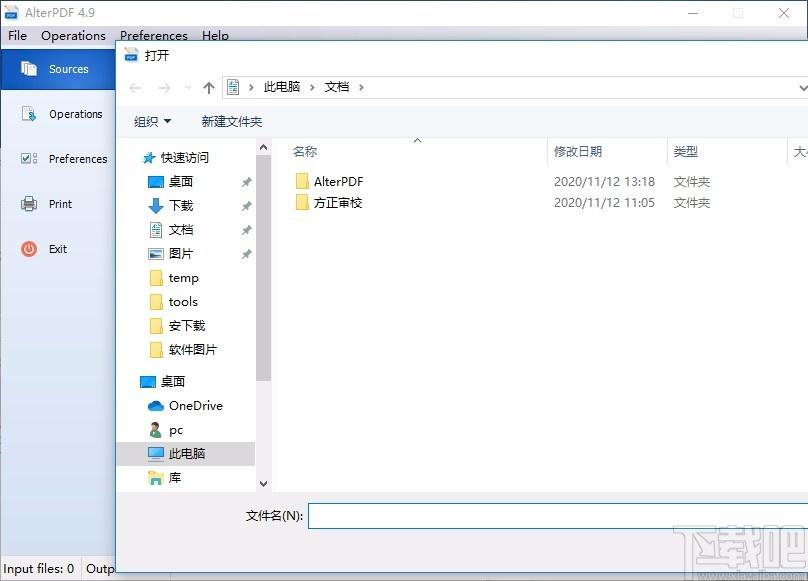Click the Print printer icon
The height and width of the screenshot is (581, 808).
29,204
